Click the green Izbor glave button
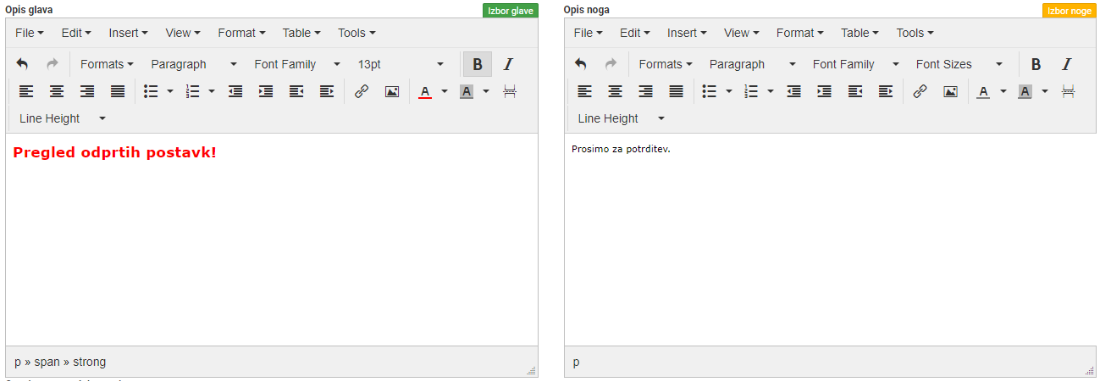Viewport: 1100px width, 381px height. [511, 11]
